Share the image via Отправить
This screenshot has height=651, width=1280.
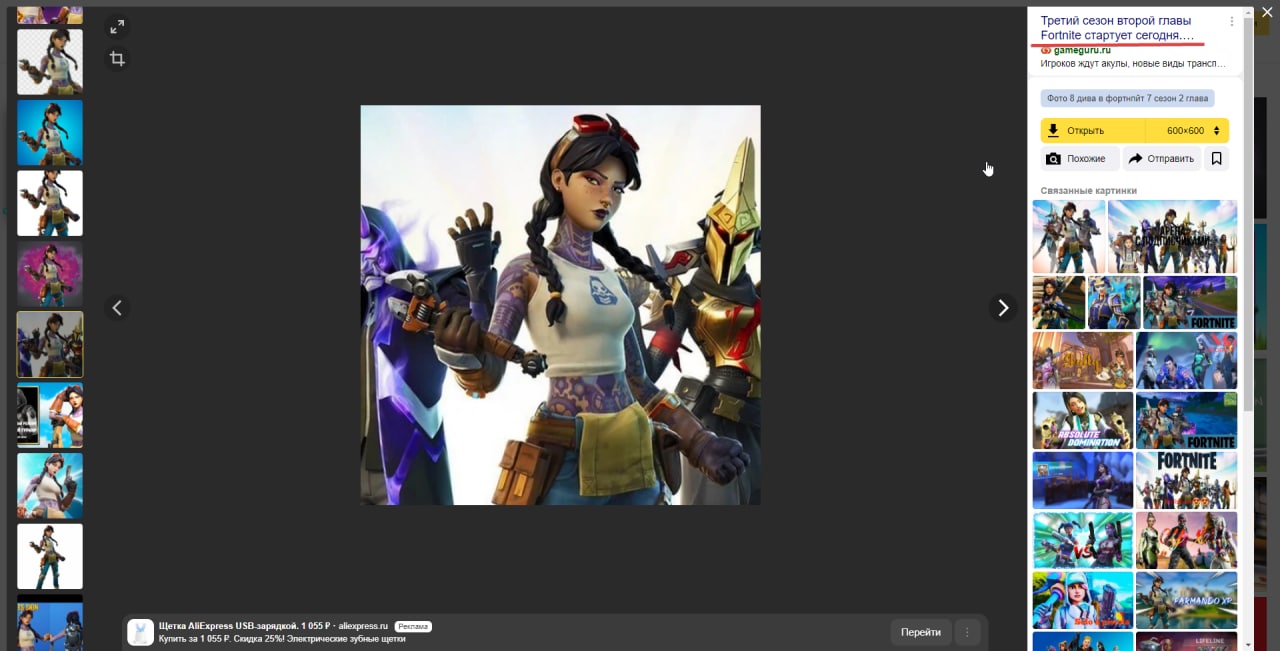[1162, 159]
